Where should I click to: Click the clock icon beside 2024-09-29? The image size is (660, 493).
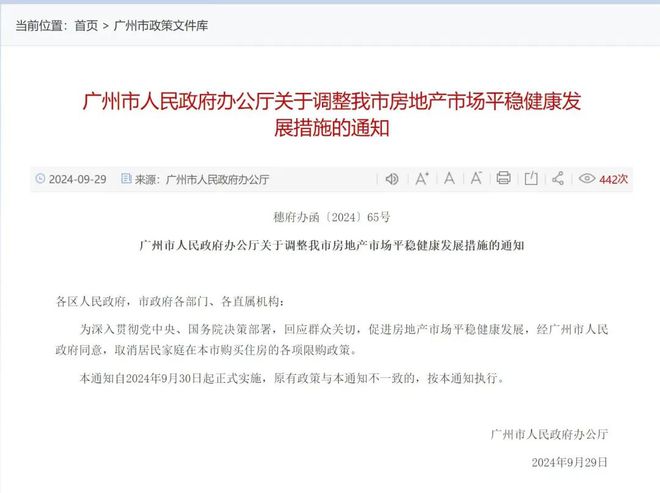tap(40, 179)
